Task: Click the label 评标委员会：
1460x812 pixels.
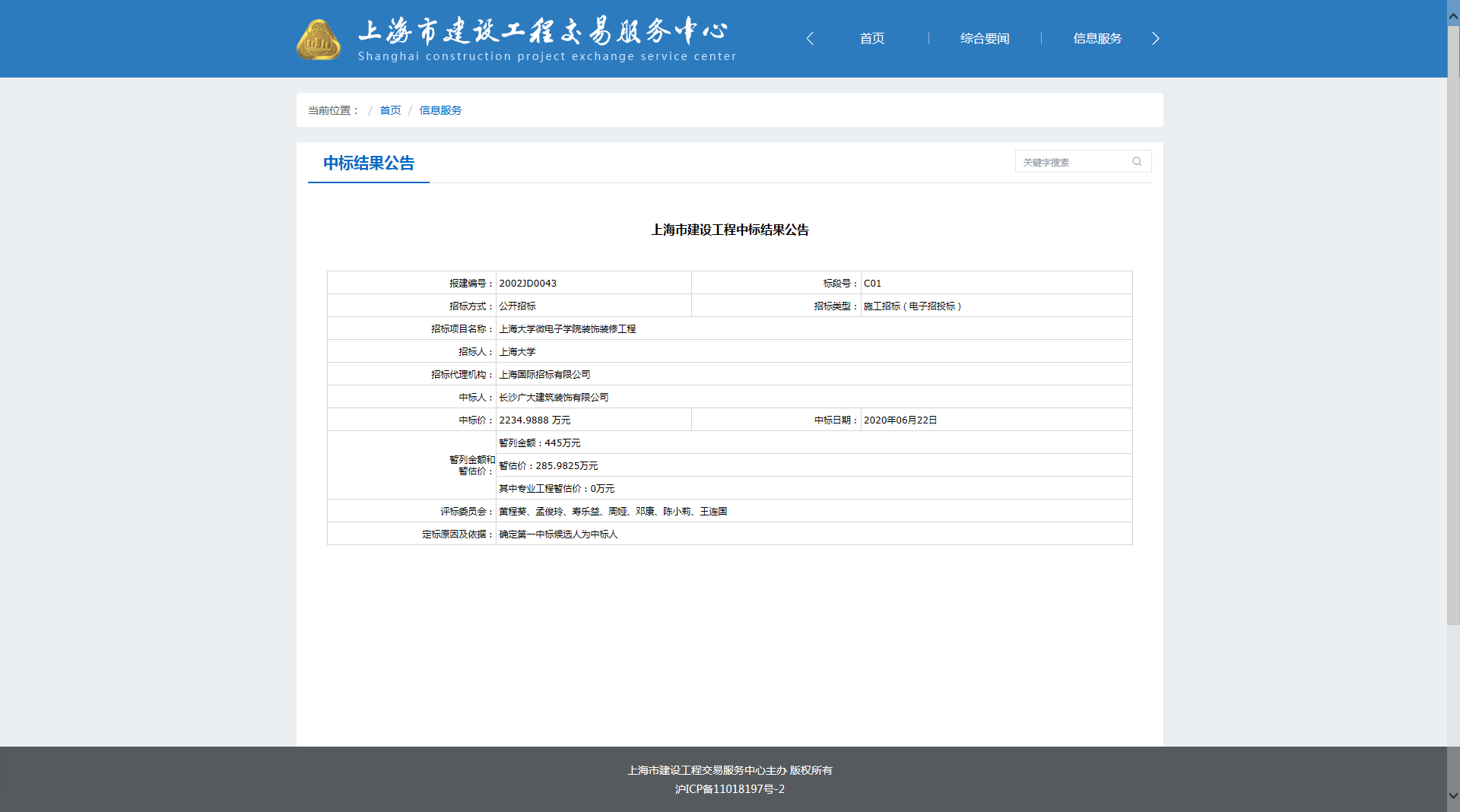Action: click(468, 511)
